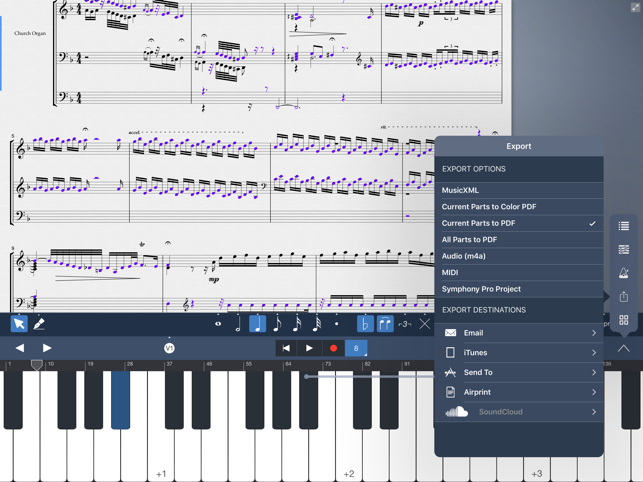
Task: Select the arrow pointer tool
Action: 19,324
